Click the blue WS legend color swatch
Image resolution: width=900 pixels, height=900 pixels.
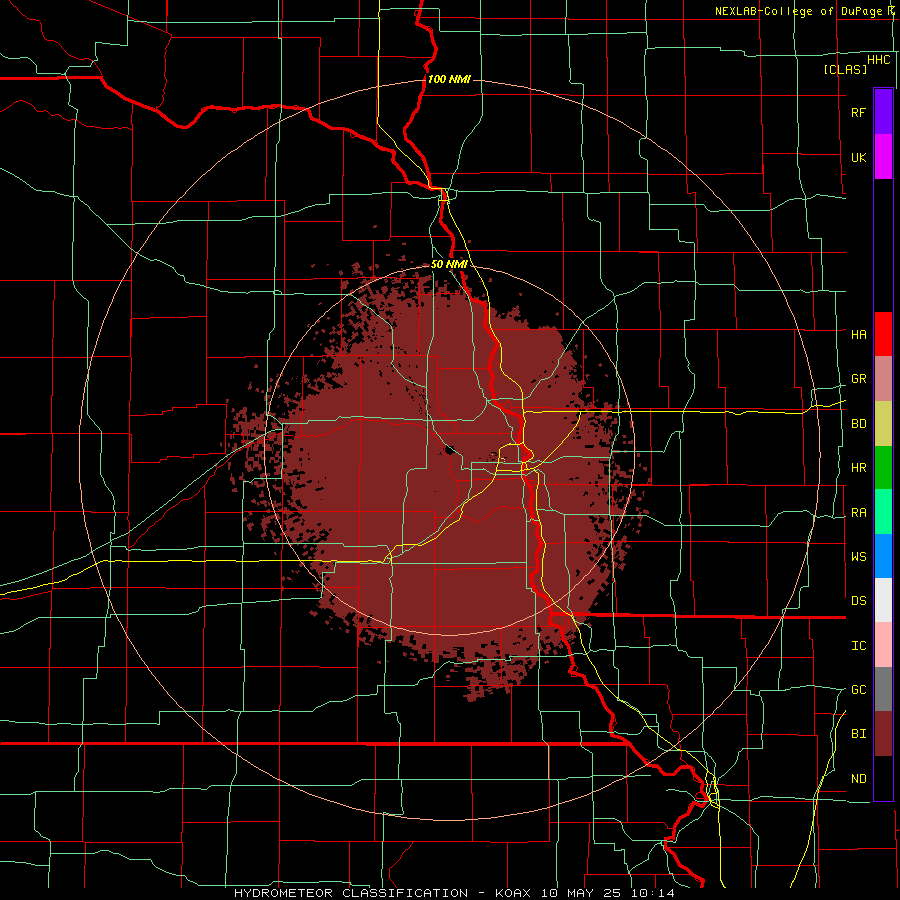[883, 556]
